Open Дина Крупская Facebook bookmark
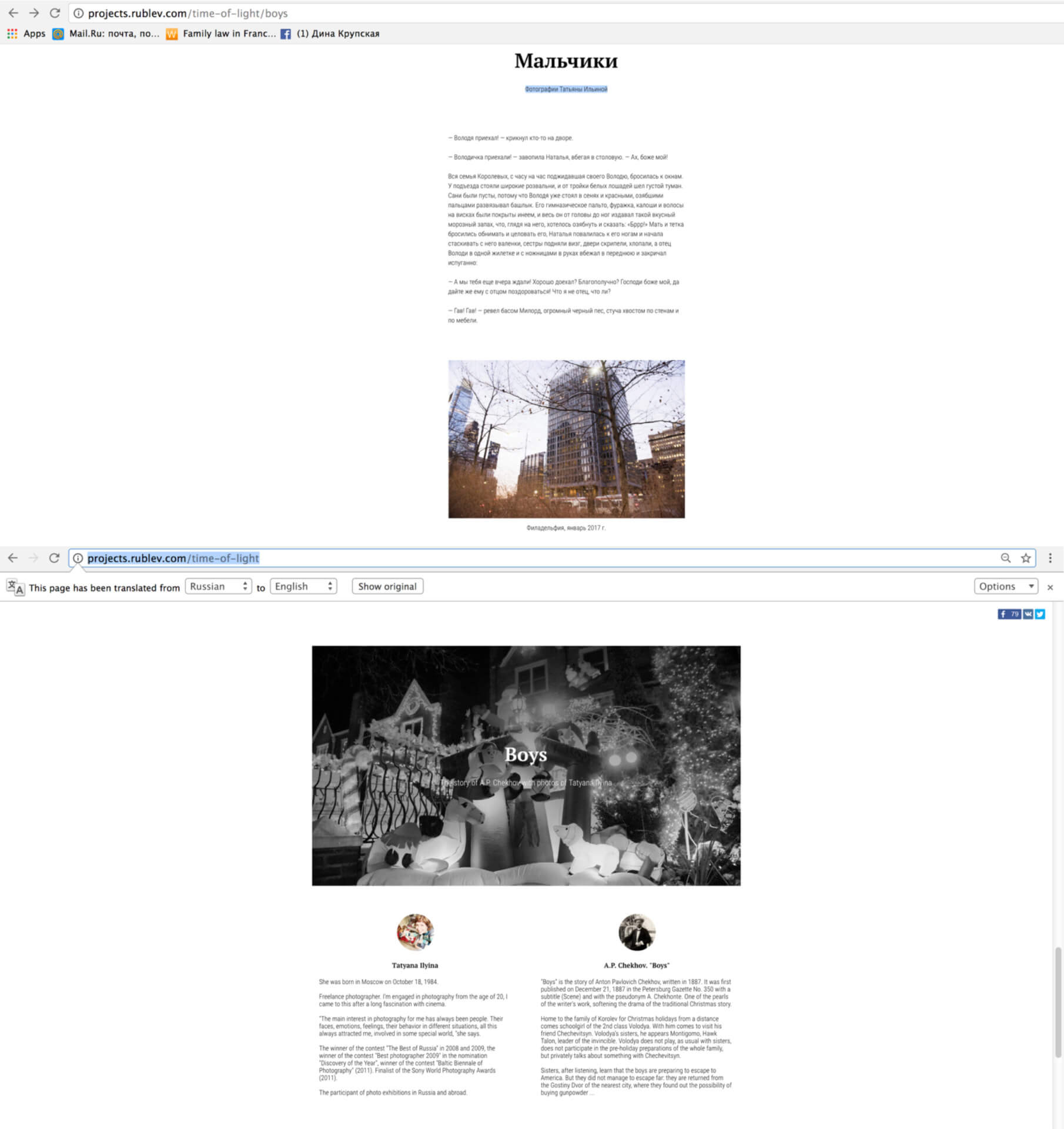The width and height of the screenshot is (1064, 1129). [x=330, y=34]
